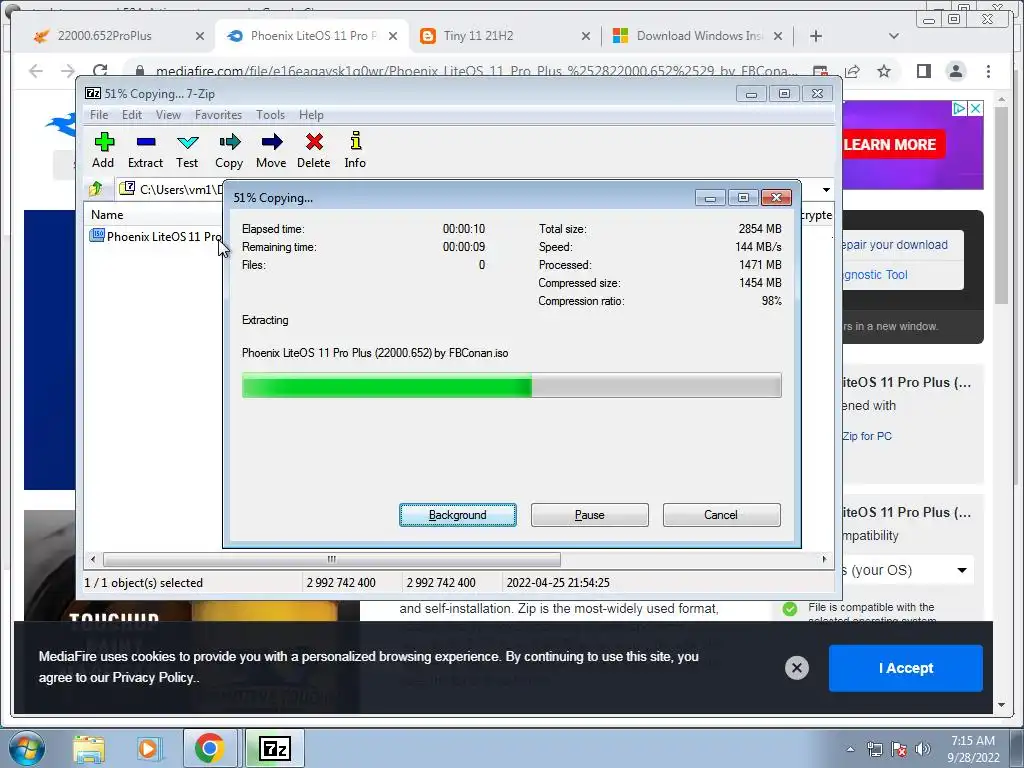Open the Windows Start menu

(x=26, y=748)
